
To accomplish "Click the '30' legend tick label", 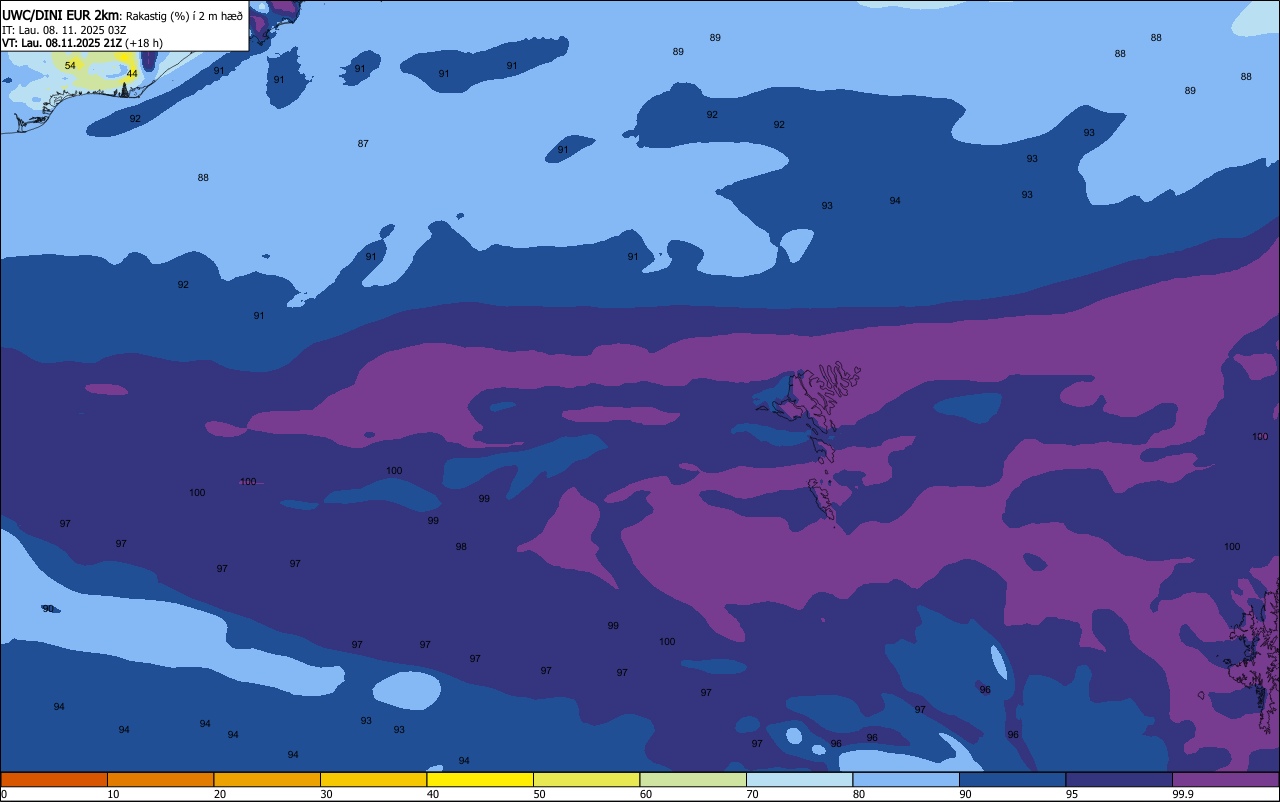I will tap(327, 794).
